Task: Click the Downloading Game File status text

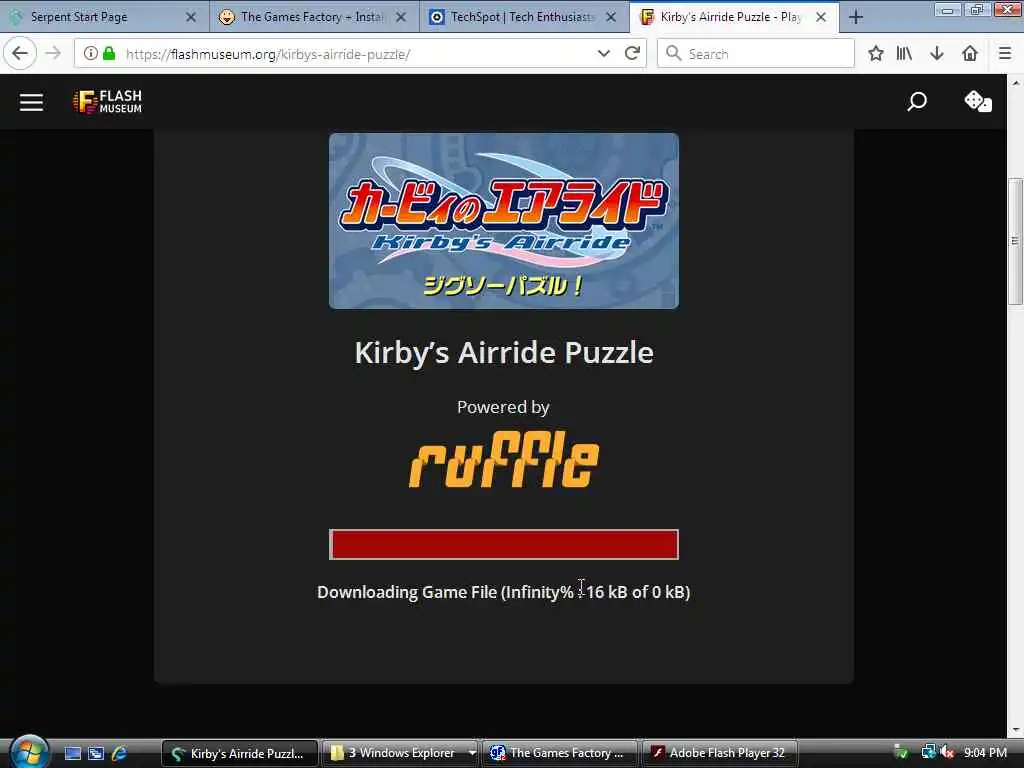Action: click(504, 592)
